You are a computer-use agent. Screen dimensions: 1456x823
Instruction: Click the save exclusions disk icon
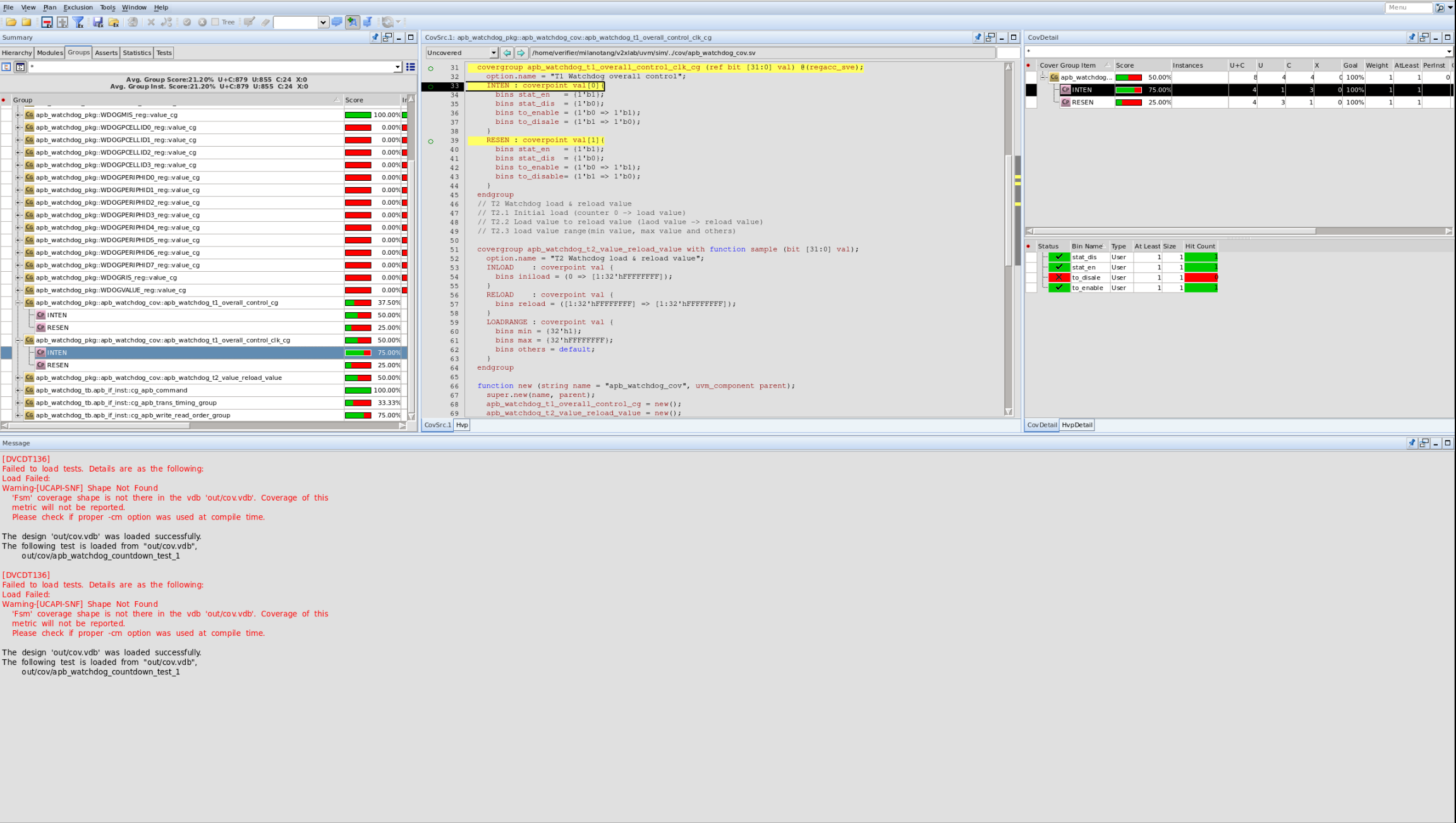point(98,22)
